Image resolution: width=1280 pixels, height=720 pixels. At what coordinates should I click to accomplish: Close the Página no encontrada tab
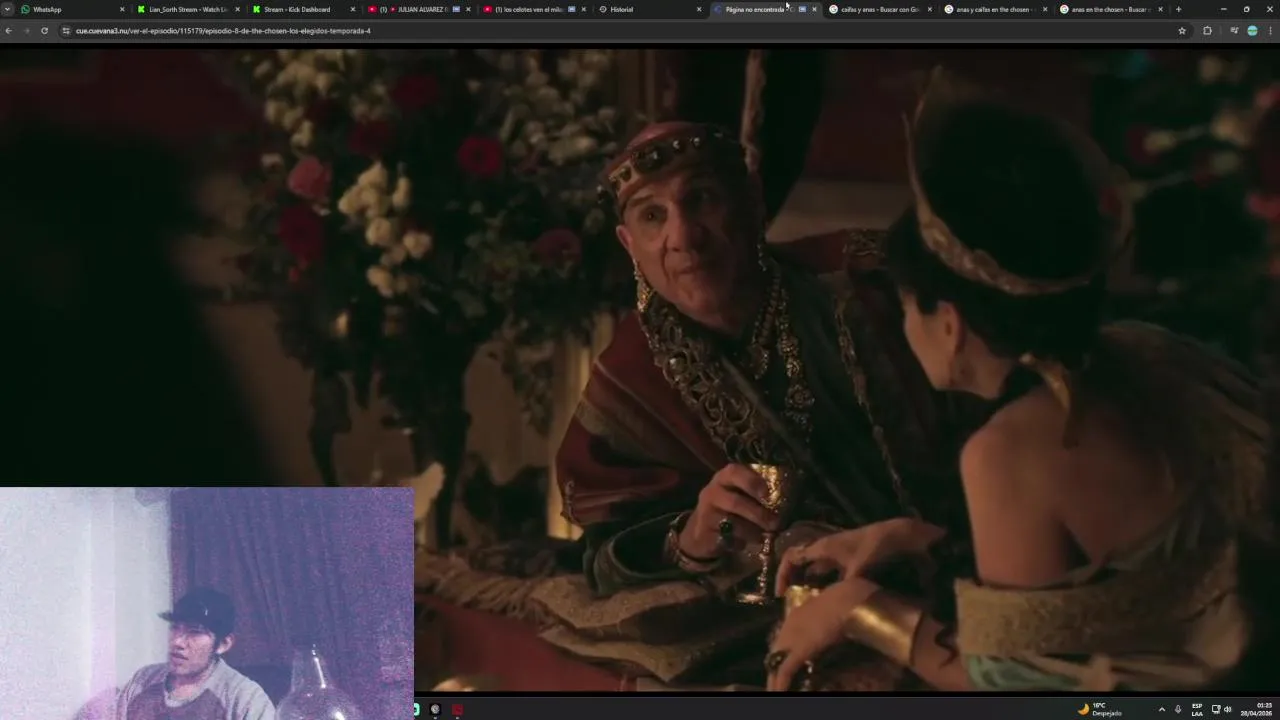[814, 9]
